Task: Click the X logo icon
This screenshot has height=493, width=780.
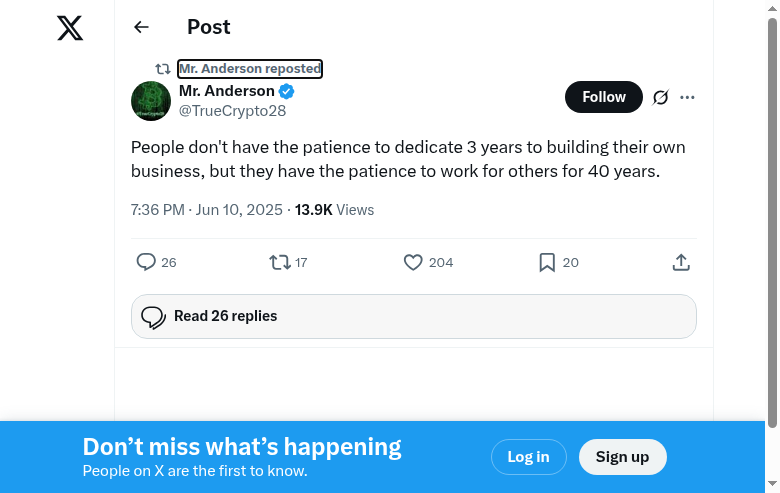Action: pos(70,28)
